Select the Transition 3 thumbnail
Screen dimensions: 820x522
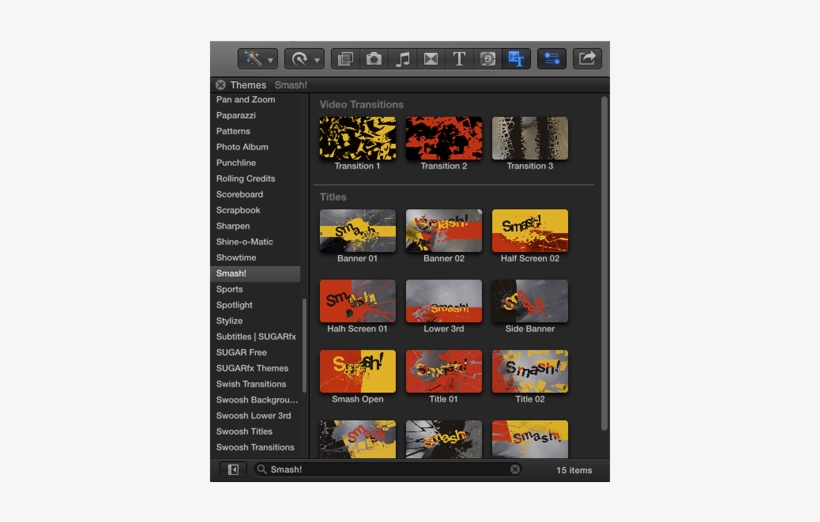(x=530, y=139)
